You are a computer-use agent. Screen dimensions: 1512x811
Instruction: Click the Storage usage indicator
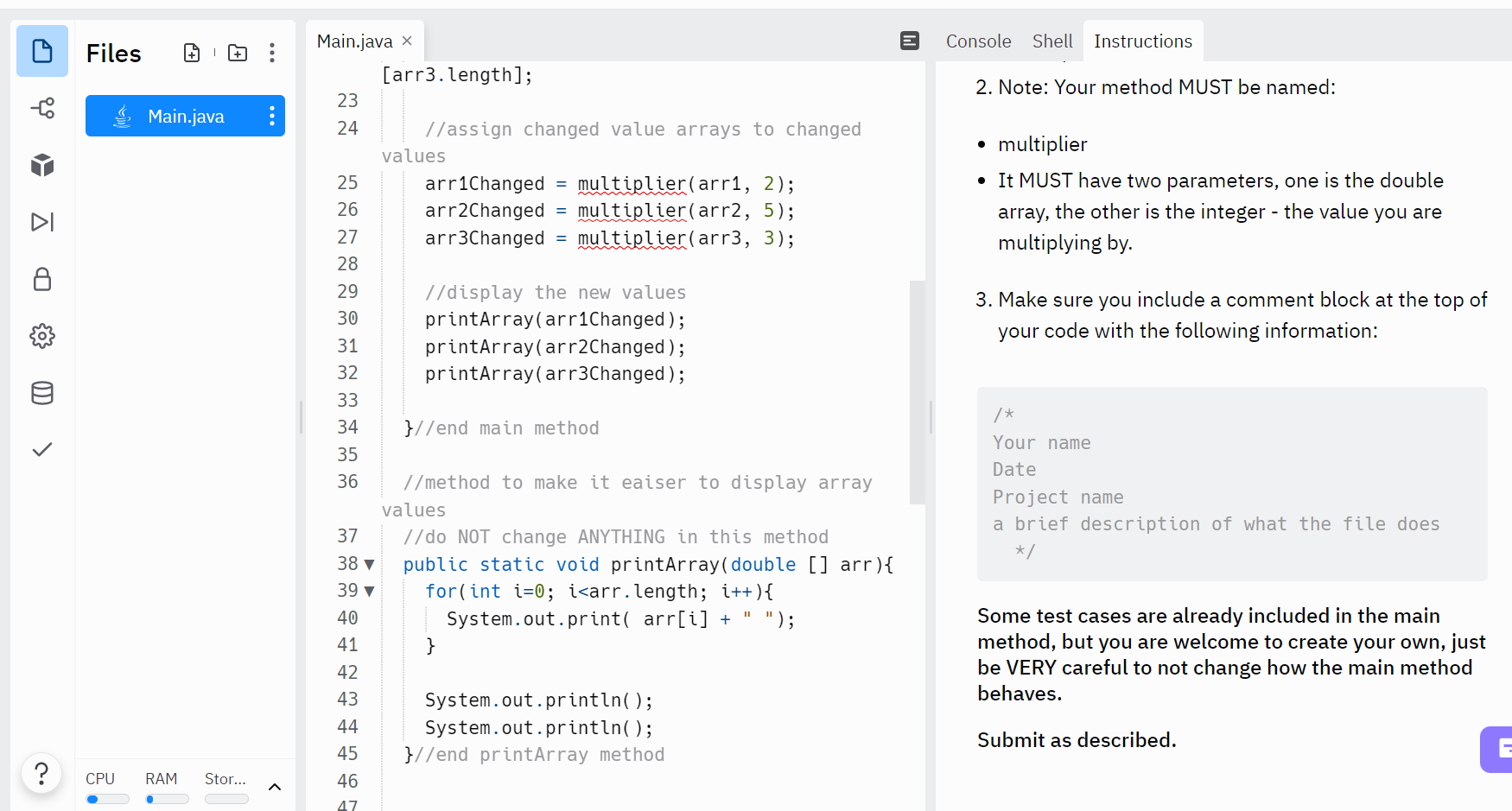[x=226, y=789]
